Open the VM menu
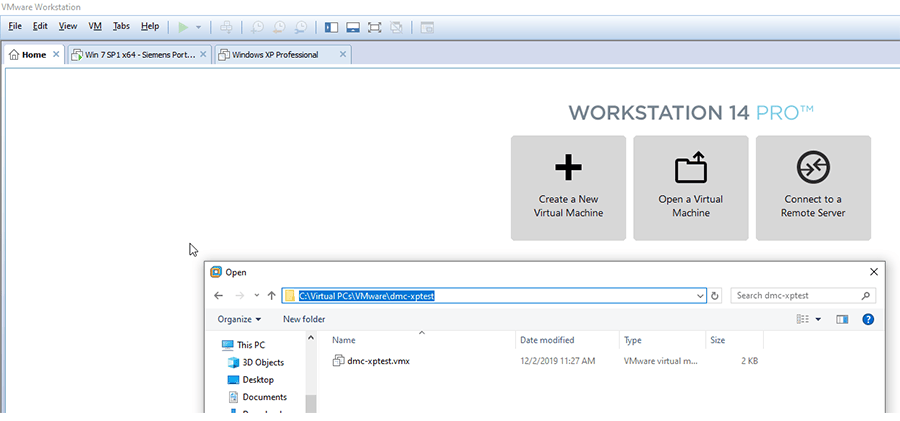 pos(95,26)
